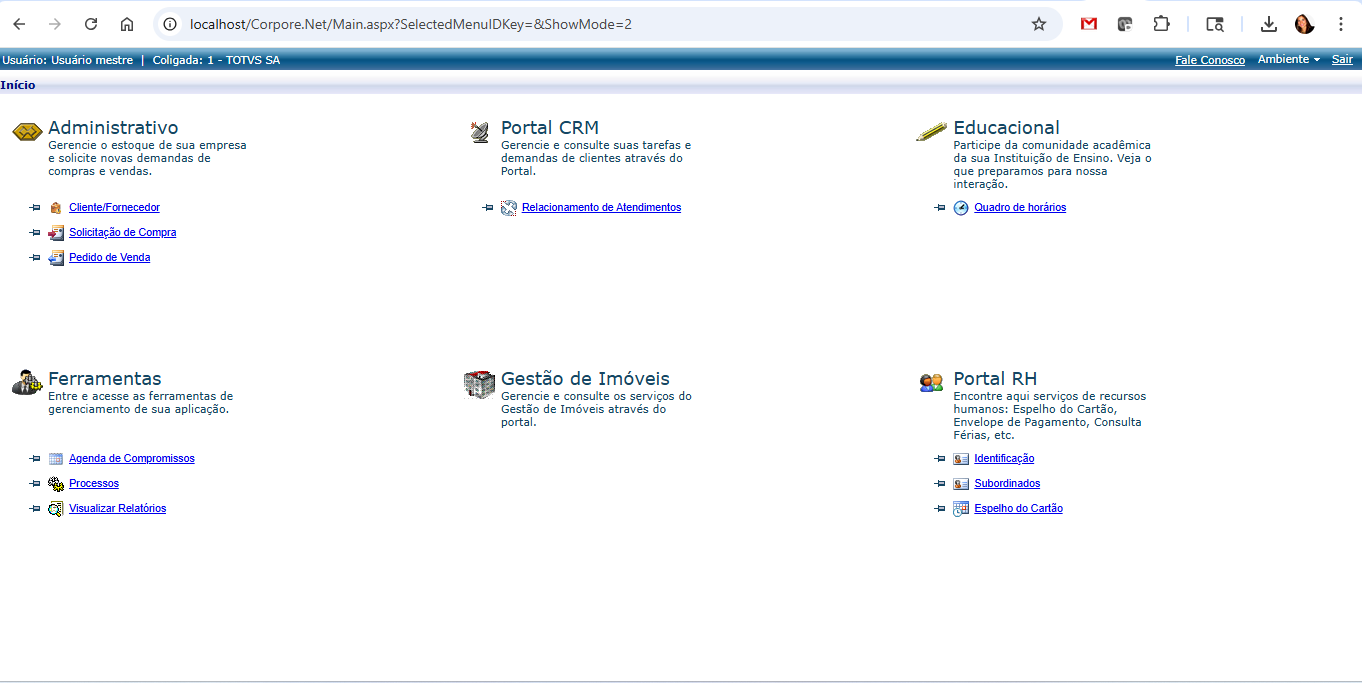Click the Sair logout link
1362x683 pixels.
pos(1342,60)
